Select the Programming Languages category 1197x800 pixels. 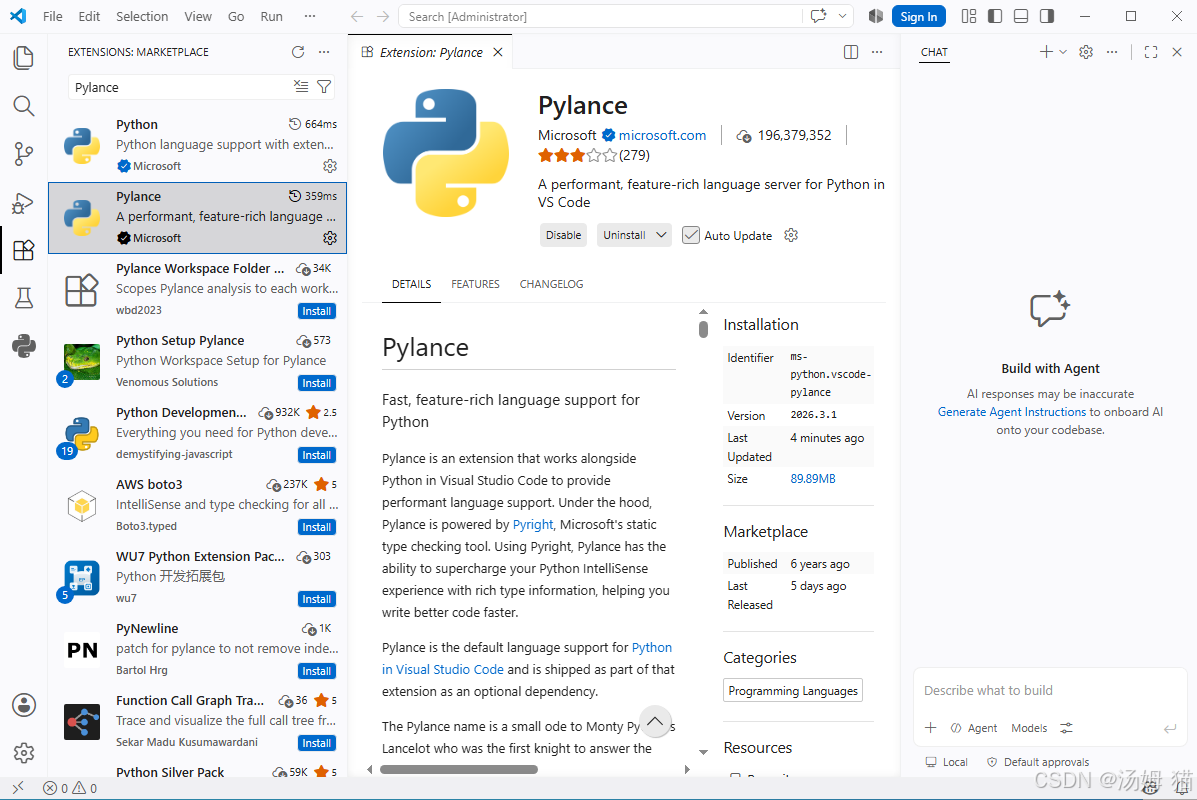point(792,690)
